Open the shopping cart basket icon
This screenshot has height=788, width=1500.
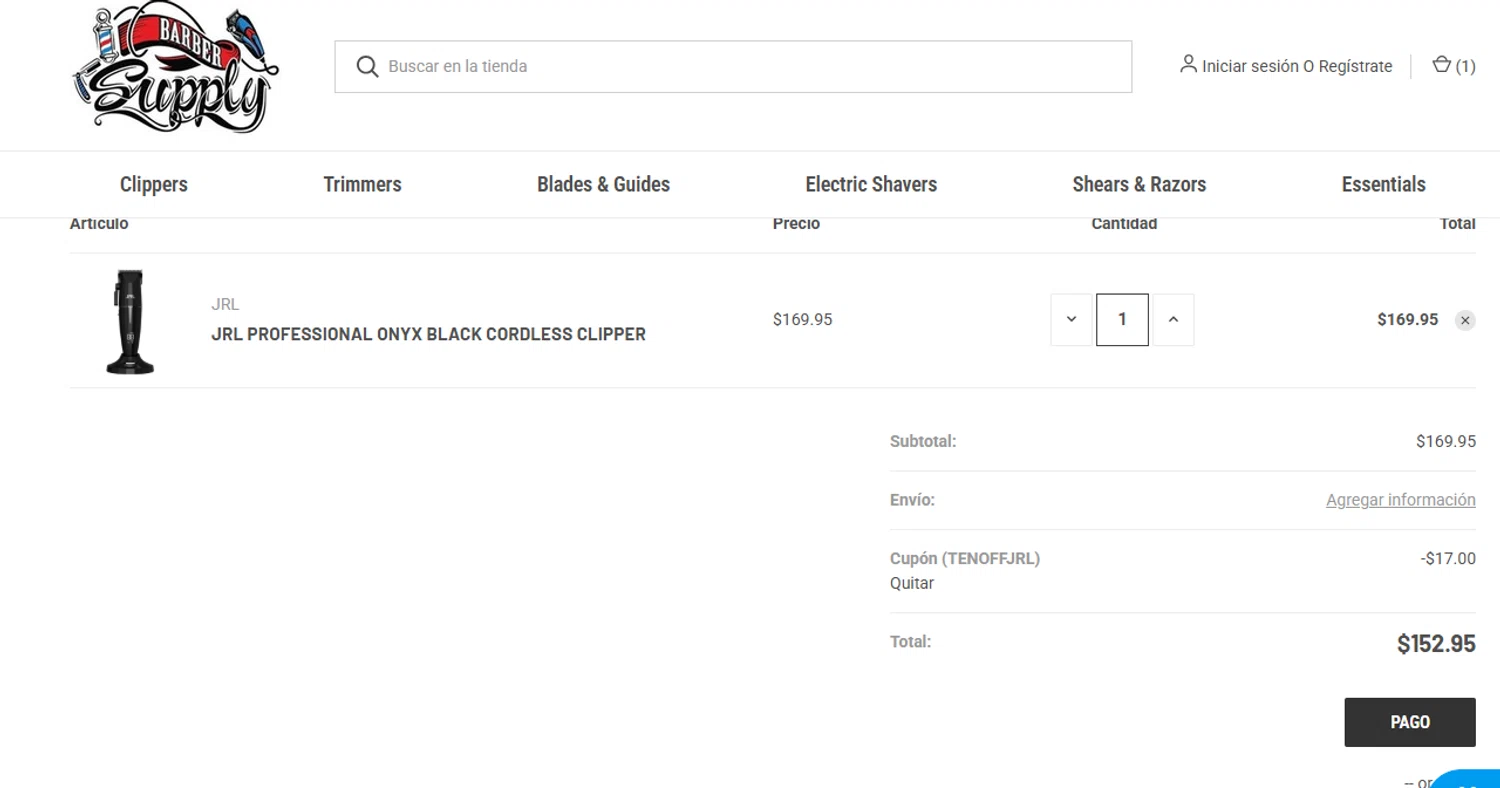point(1441,65)
